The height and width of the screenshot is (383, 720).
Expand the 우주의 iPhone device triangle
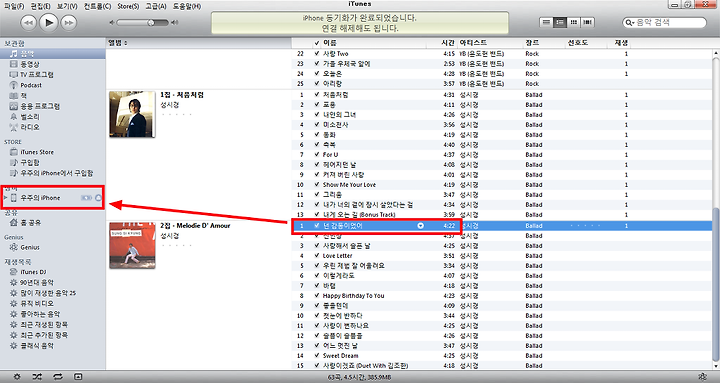pos(6,198)
